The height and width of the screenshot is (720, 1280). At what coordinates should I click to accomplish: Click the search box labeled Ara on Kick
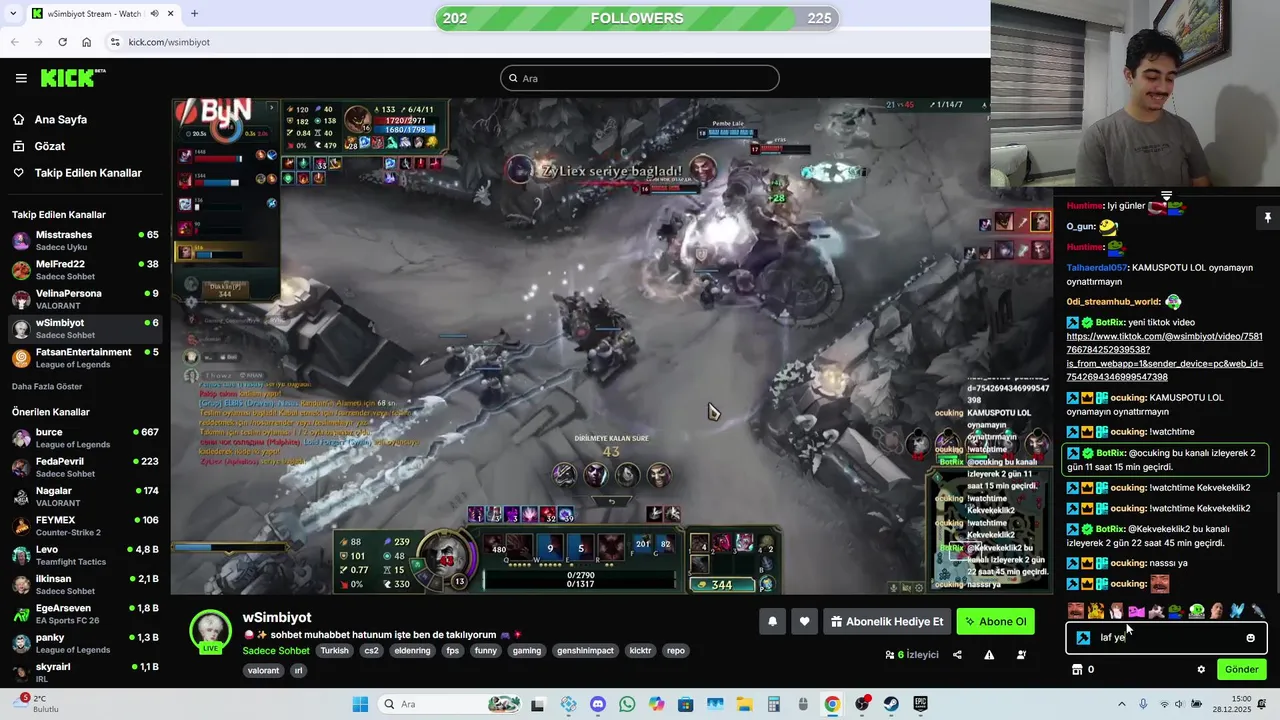(x=640, y=78)
